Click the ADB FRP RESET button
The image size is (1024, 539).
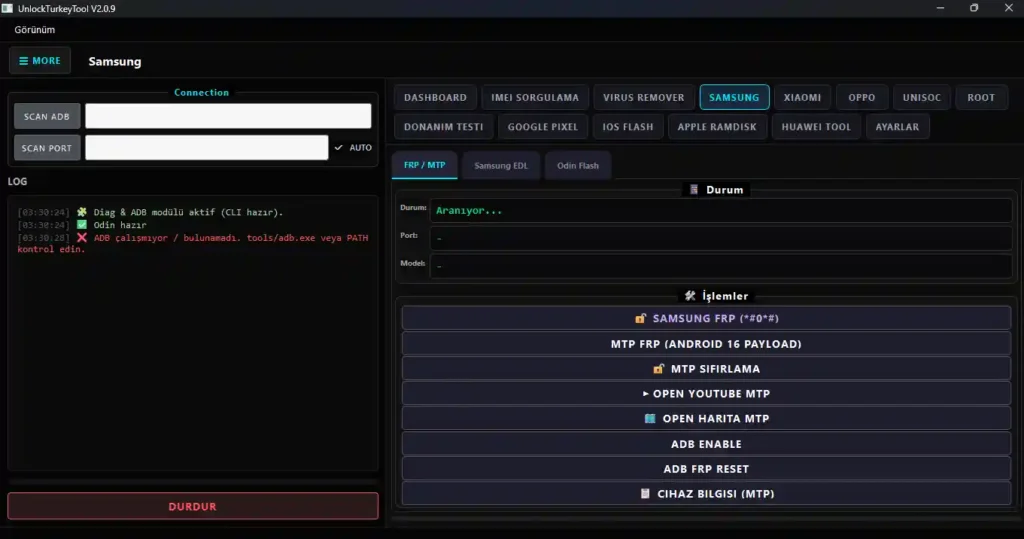click(706, 468)
